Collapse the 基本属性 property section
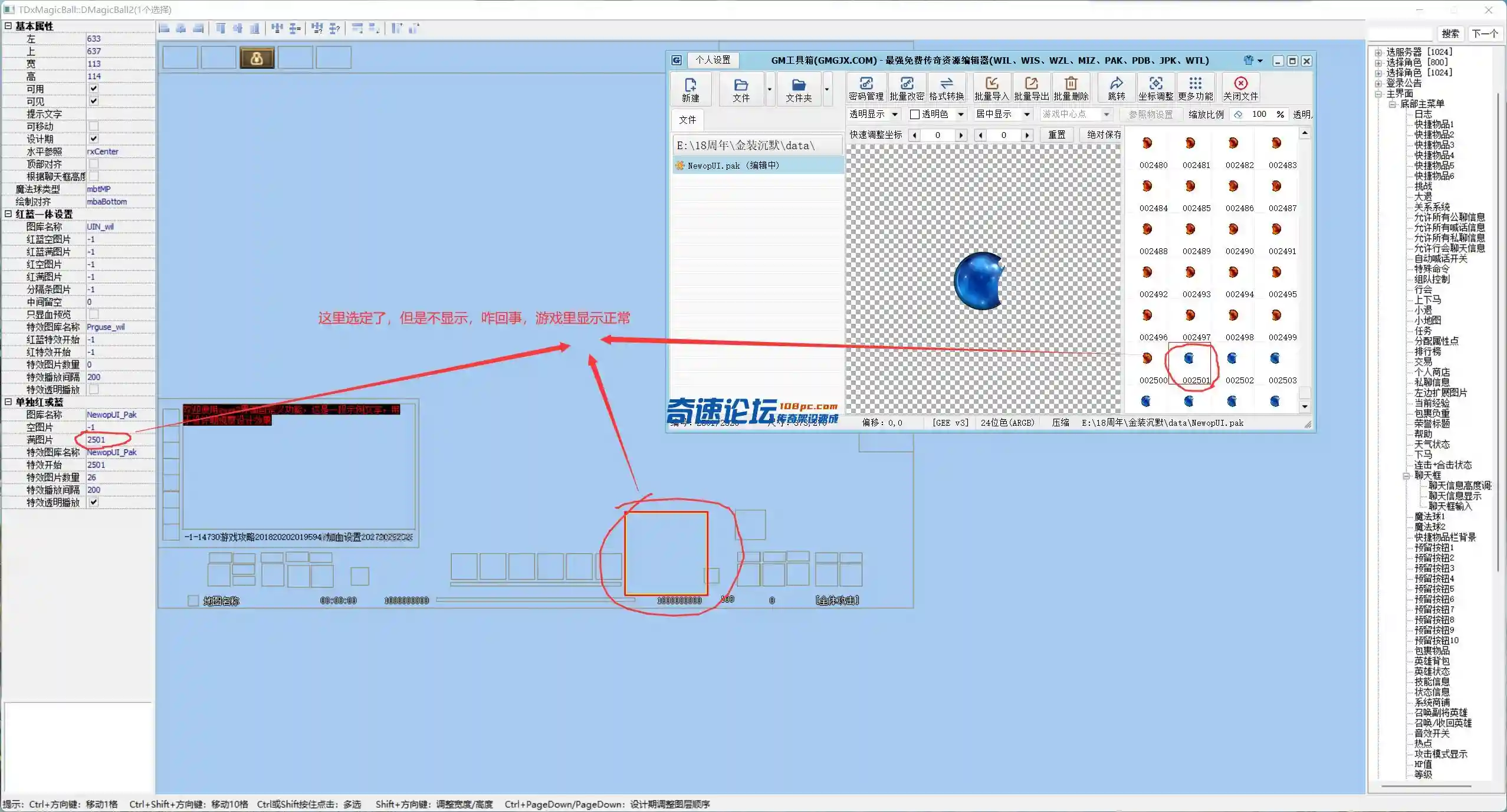The height and width of the screenshot is (812, 1507). [8, 26]
